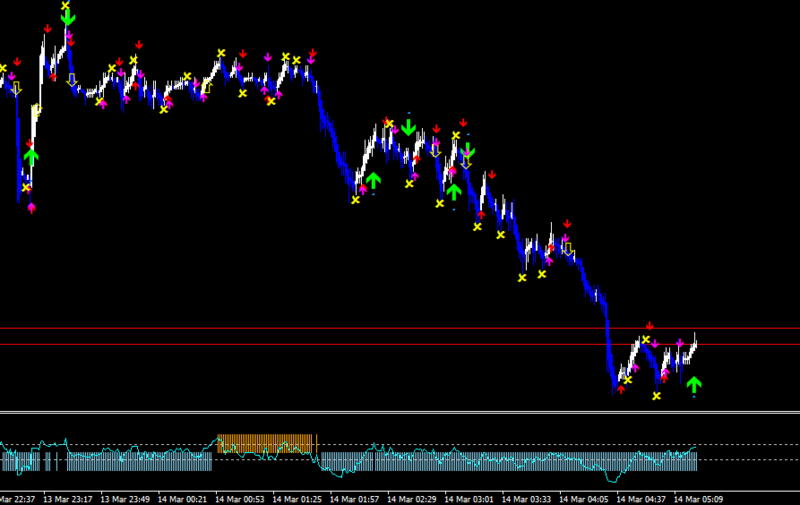Select the lower red horizontal line

click(400, 345)
